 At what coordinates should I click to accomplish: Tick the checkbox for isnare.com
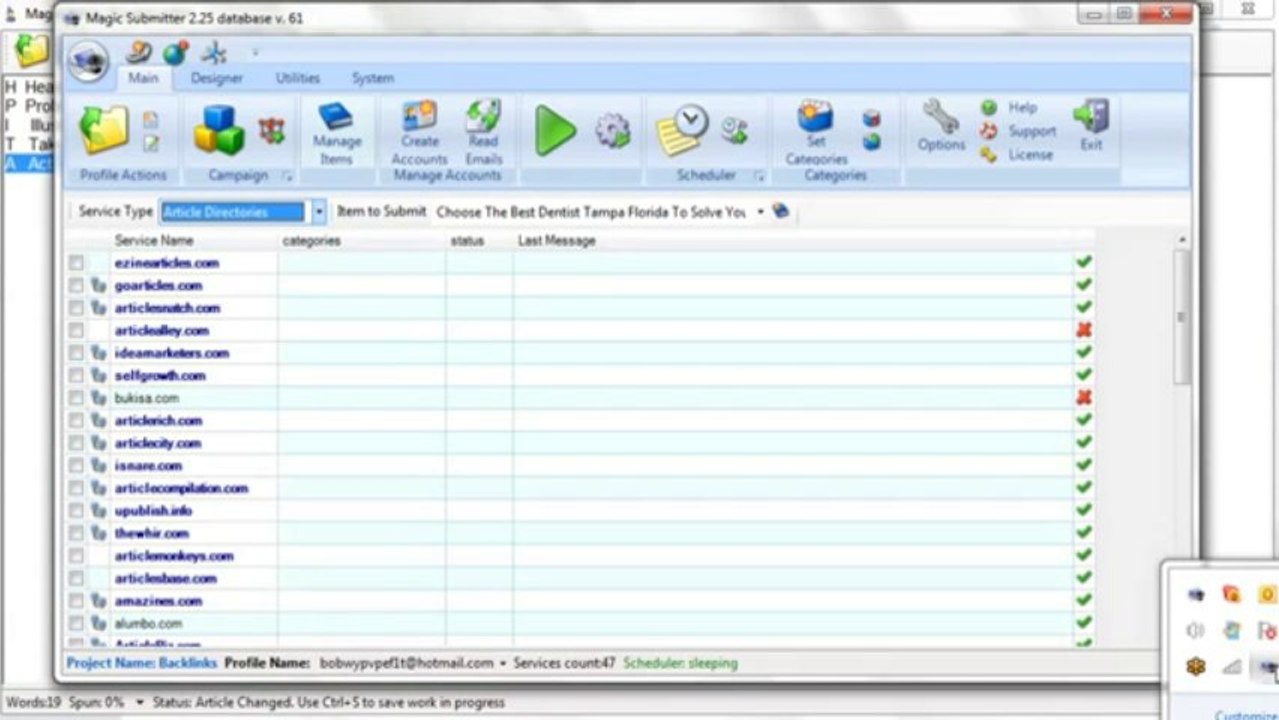coord(76,466)
